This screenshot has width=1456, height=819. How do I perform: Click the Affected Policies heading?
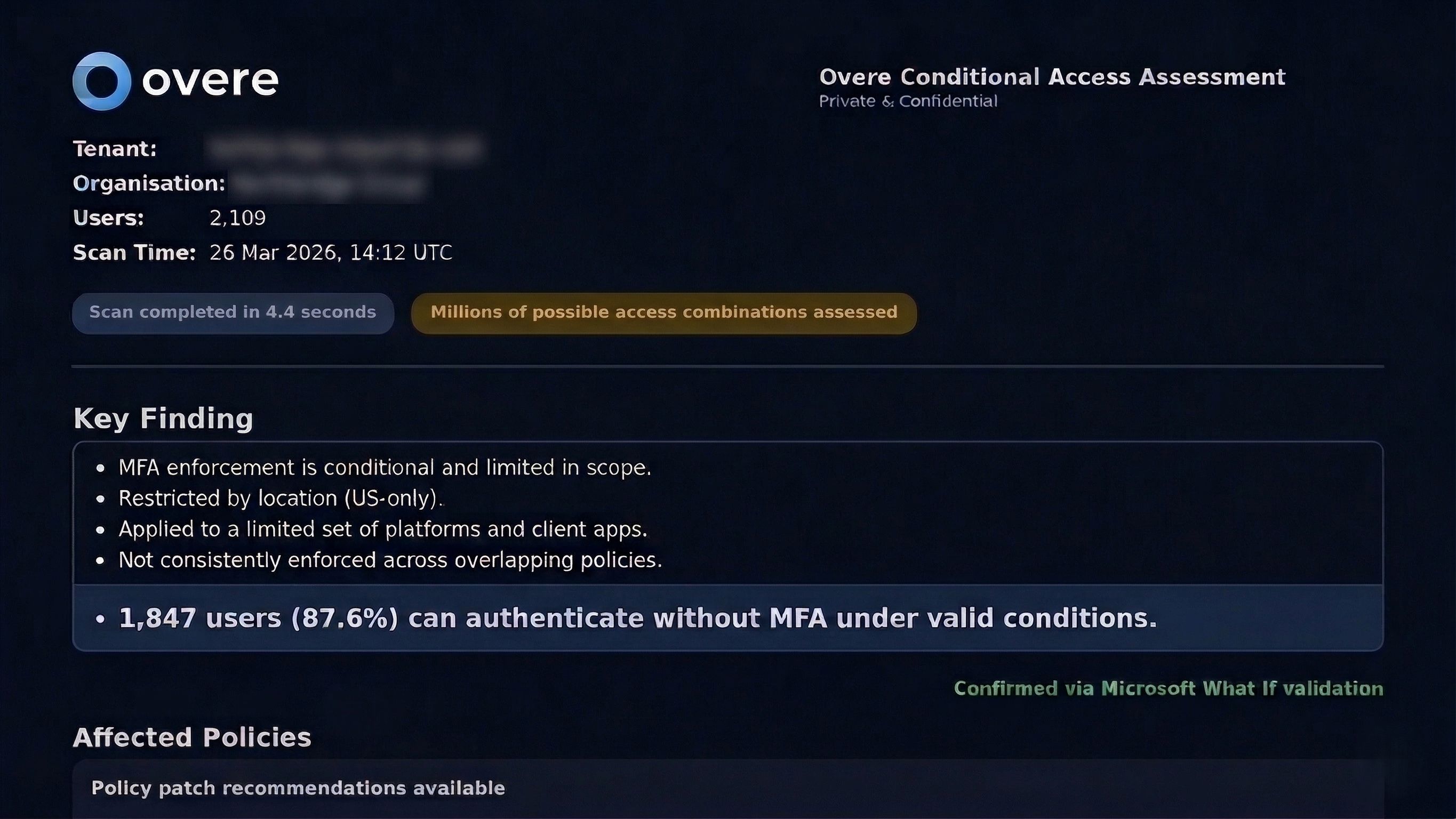pyautogui.click(x=191, y=737)
